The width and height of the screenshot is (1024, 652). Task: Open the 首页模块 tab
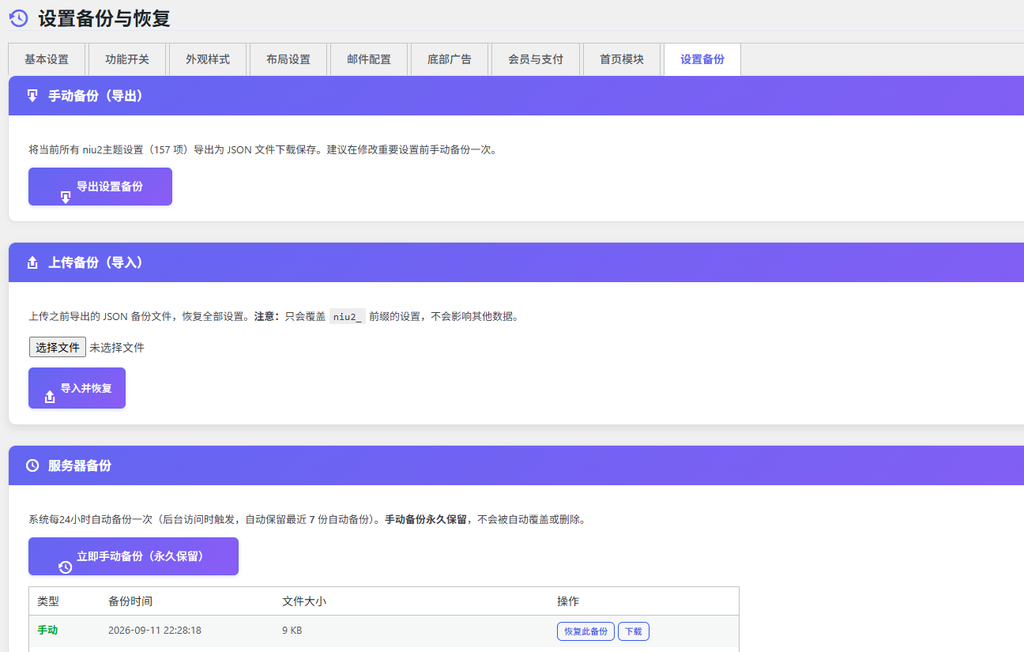pyautogui.click(x=622, y=59)
